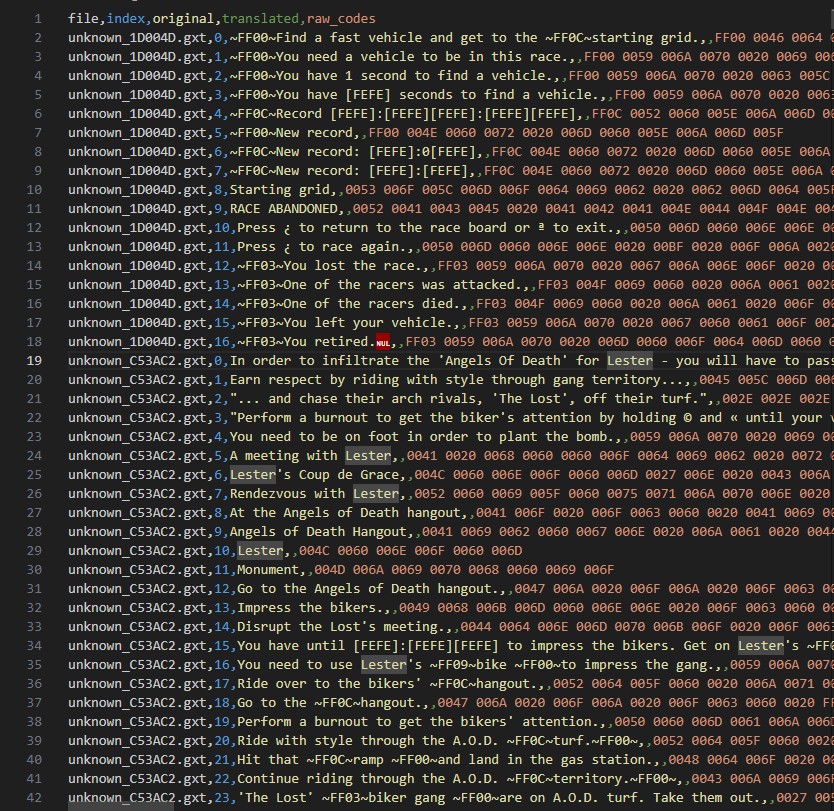Click 'Angels of Death Hangout' on line 28

pyautogui.click(x=318, y=531)
